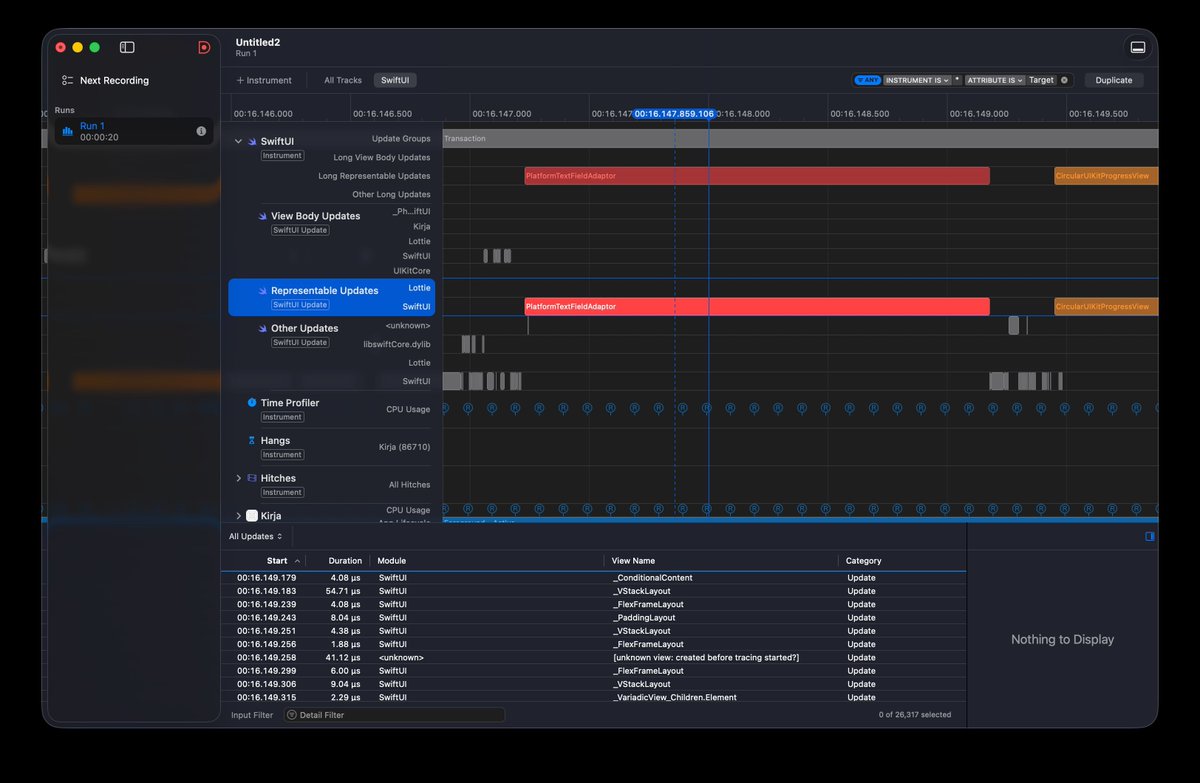Add a new instrument with + Instrument
The height and width of the screenshot is (783, 1200).
tap(264, 80)
